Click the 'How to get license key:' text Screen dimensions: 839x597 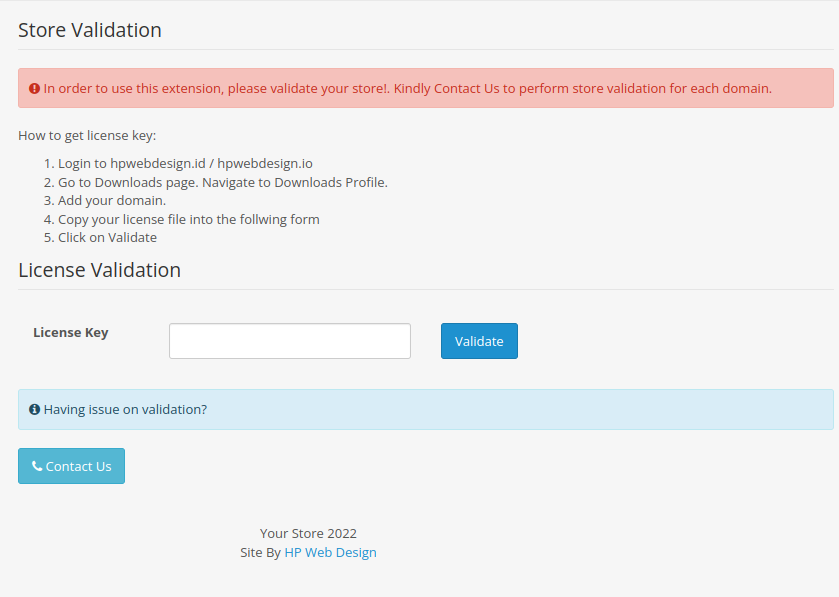point(87,136)
